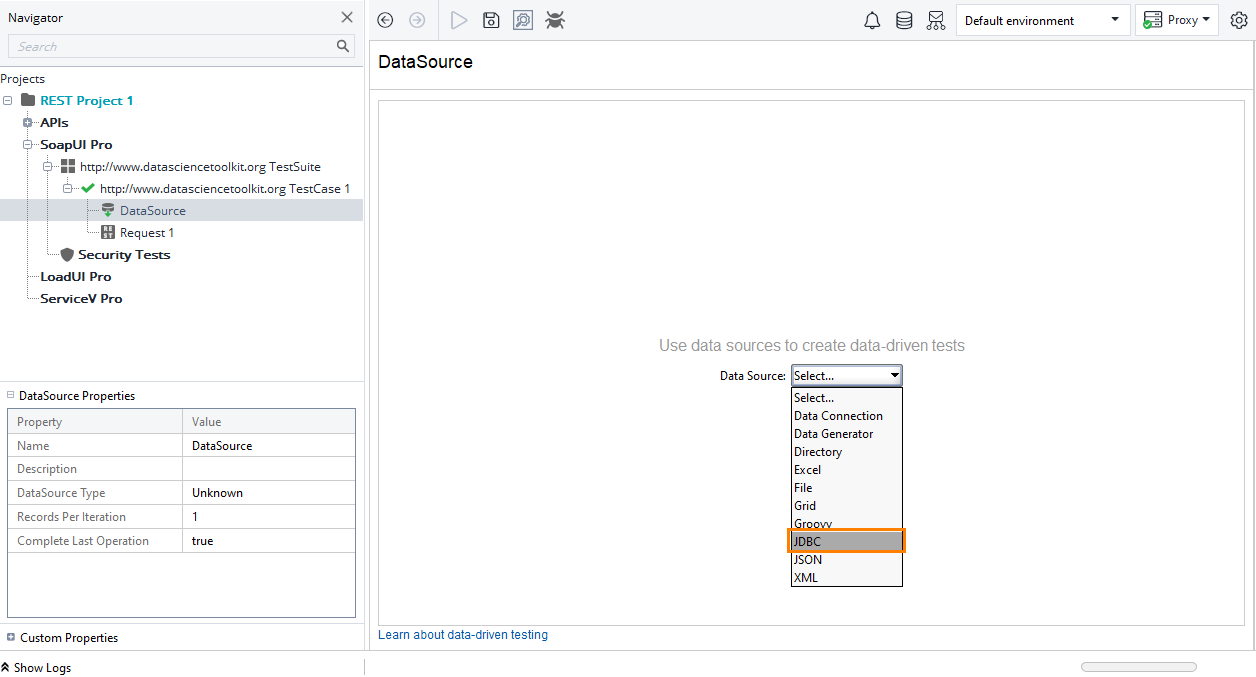
Task: Select LoadUI Pro tree item
Action: coord(76,277)
